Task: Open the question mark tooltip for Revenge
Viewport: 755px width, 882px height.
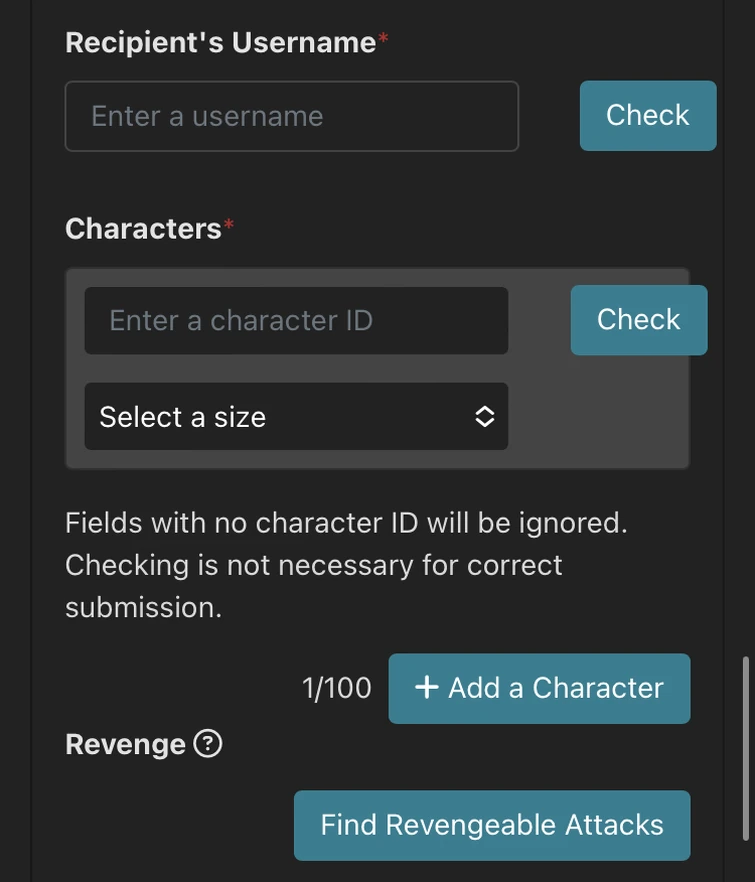Action: (x=207, y=744)
